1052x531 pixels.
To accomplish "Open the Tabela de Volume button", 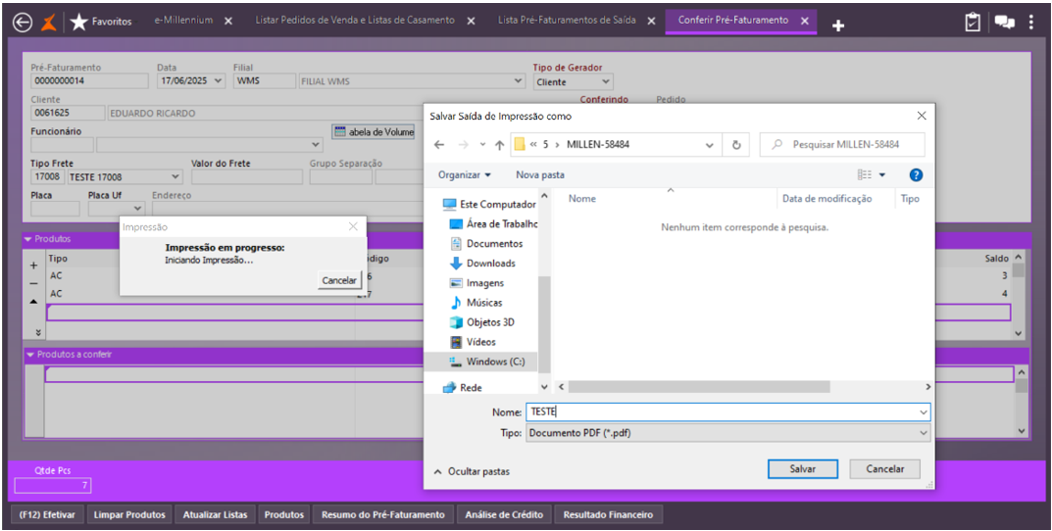I will click(373, 132).
